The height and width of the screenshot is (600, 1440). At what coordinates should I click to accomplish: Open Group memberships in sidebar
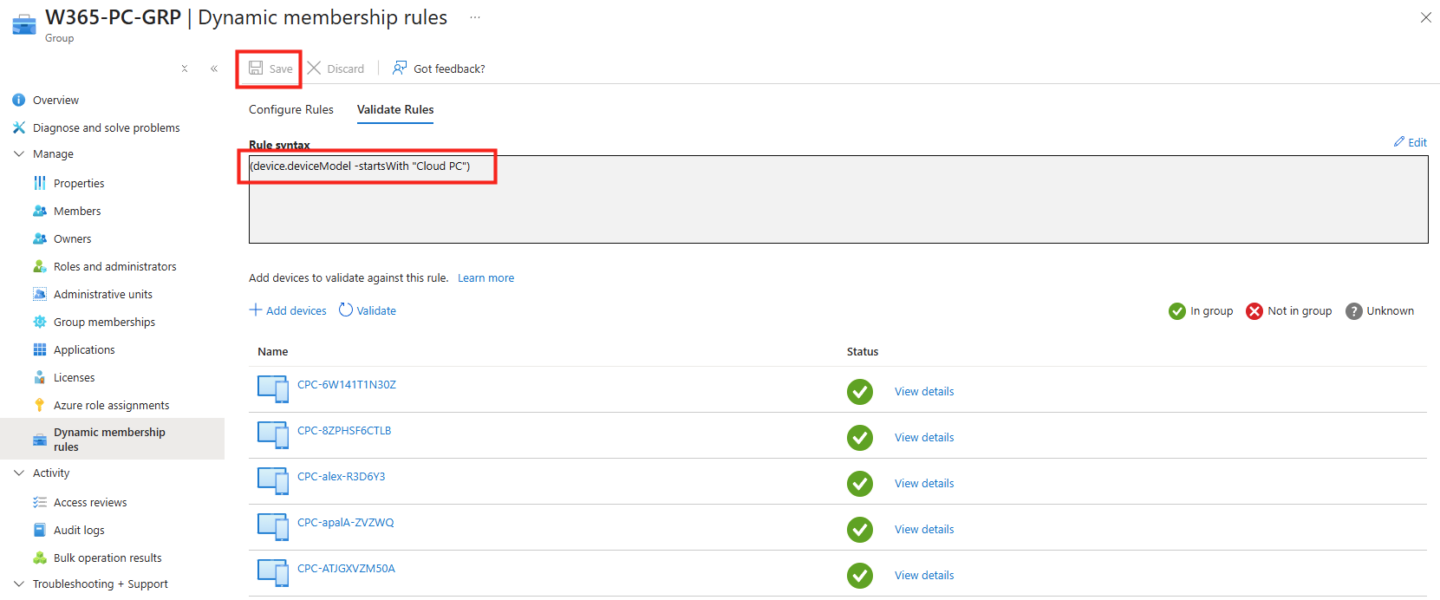point(104,322)
